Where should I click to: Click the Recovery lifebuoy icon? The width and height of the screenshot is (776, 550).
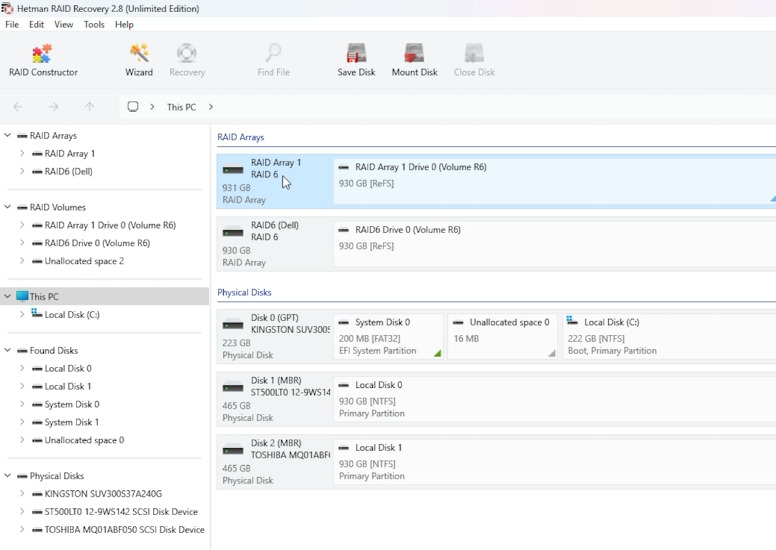pos(187,53)
